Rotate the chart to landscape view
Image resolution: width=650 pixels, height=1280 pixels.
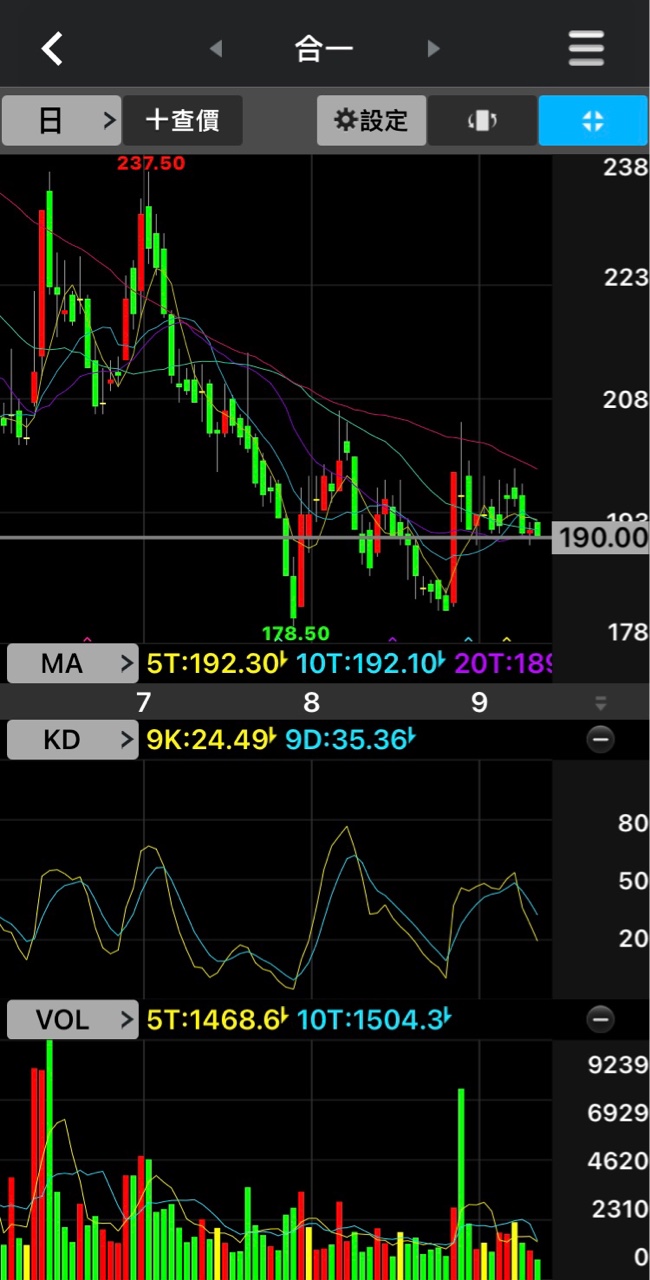482,121
